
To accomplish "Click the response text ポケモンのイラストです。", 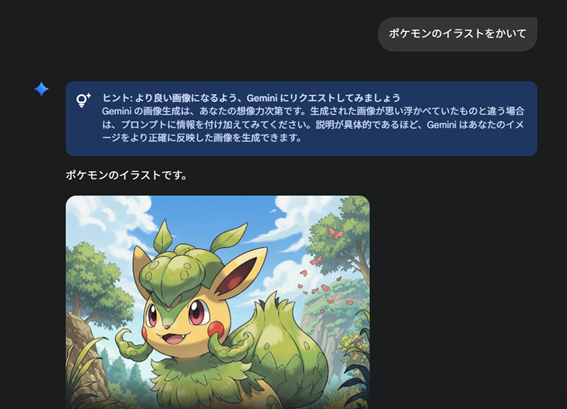I will click(127, 175).
